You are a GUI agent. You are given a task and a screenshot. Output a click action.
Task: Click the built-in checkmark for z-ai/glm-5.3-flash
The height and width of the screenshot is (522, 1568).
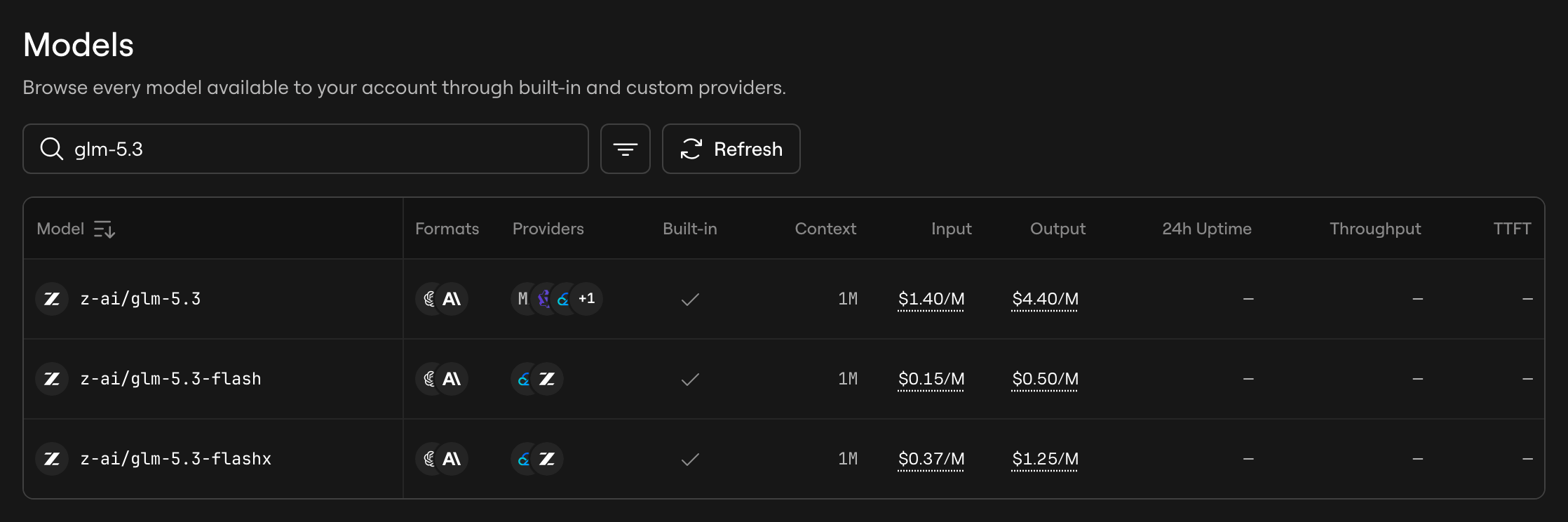coord(690,380)
